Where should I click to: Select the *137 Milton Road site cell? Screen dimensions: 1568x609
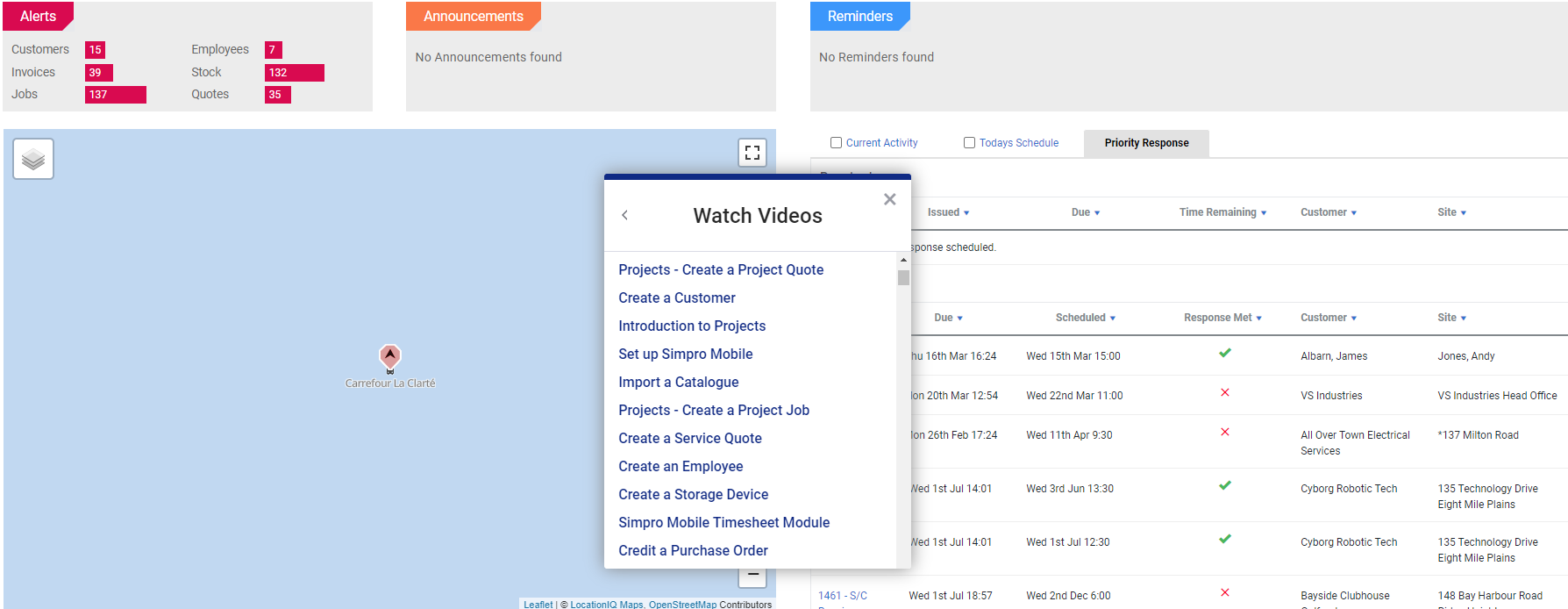pyautogui.click(x=1478, y=435)
